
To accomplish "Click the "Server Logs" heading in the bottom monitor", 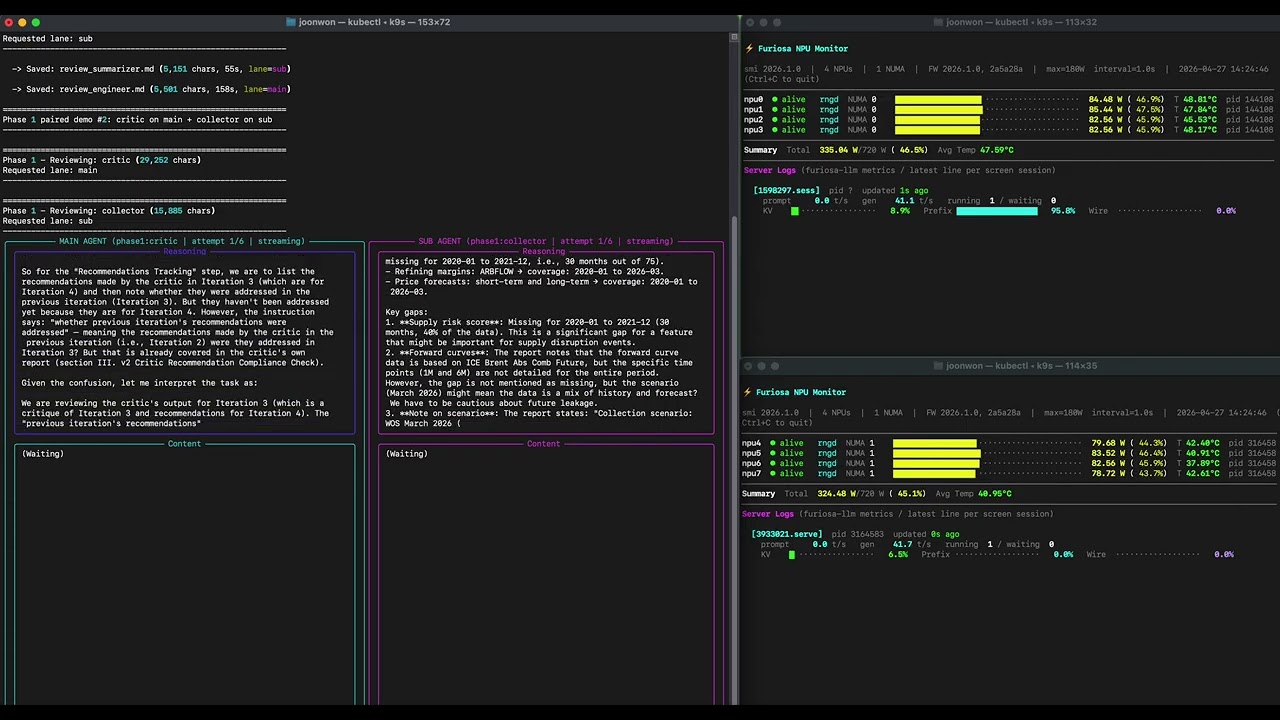I will [x=769, y=514].
